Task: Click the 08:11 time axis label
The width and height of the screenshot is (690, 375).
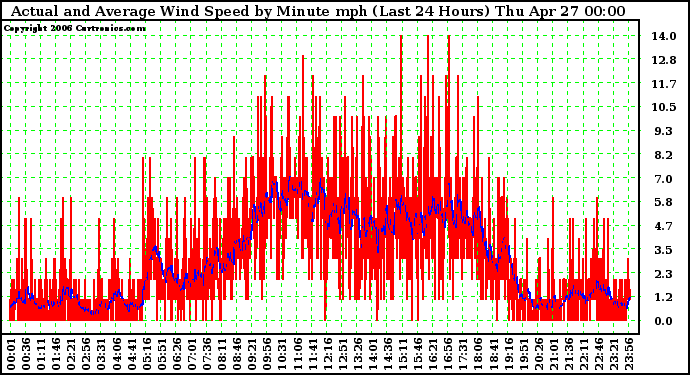Action: pos(221,354)
